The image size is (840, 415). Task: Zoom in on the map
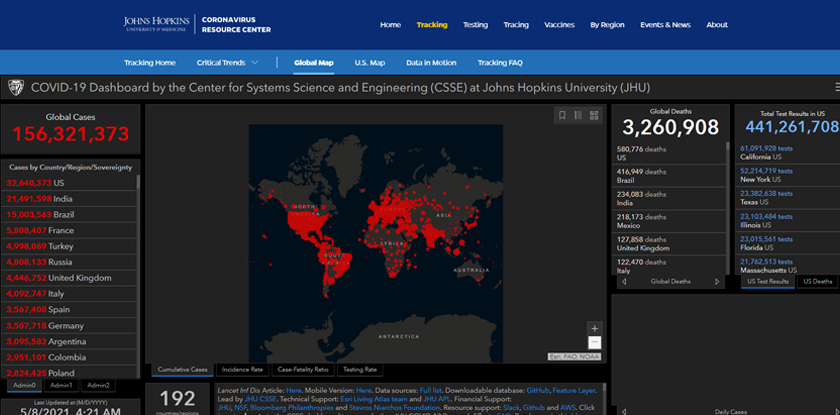(595, 328)
